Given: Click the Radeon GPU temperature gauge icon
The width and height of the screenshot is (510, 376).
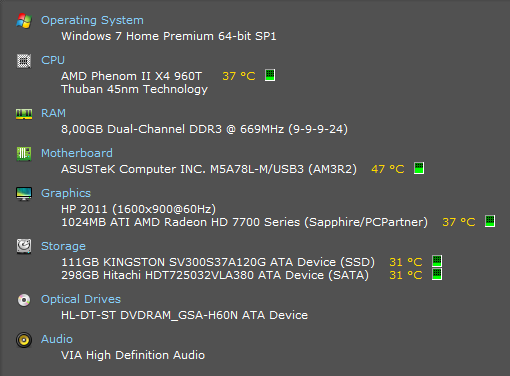Looking at the screenshot, I should point(490,221).
